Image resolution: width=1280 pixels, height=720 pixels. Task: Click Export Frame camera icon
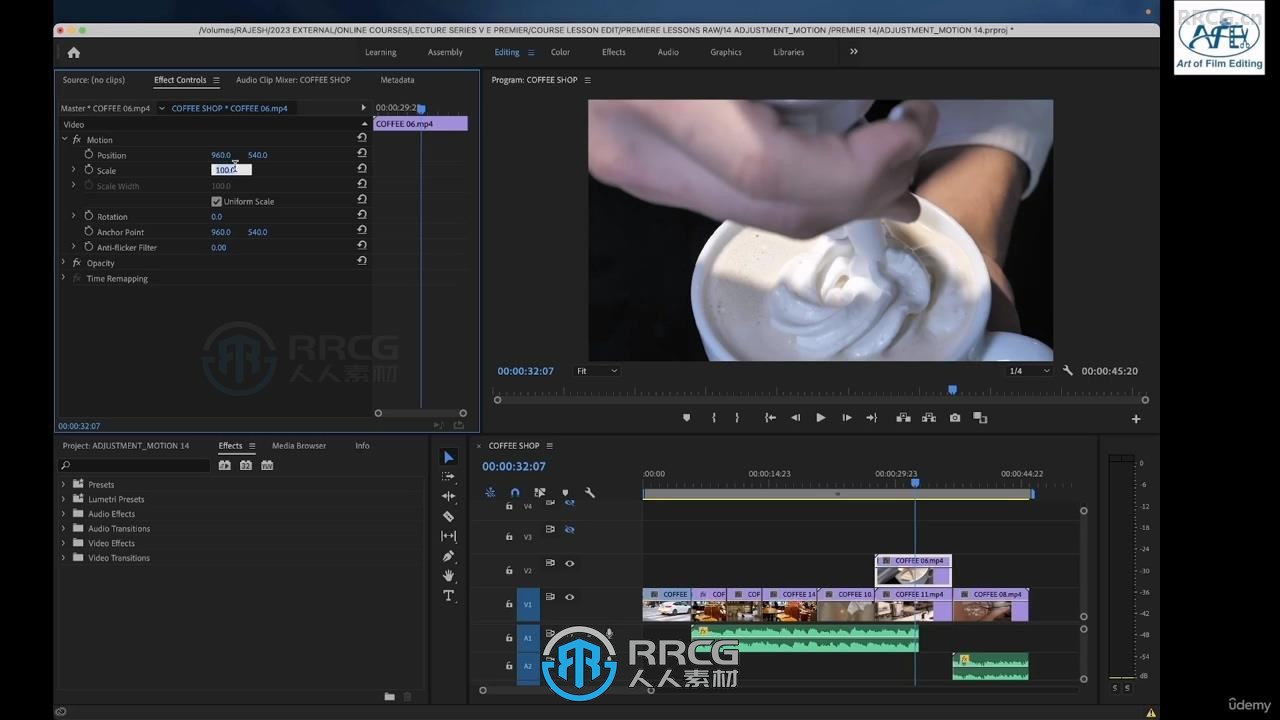(955, 418)
